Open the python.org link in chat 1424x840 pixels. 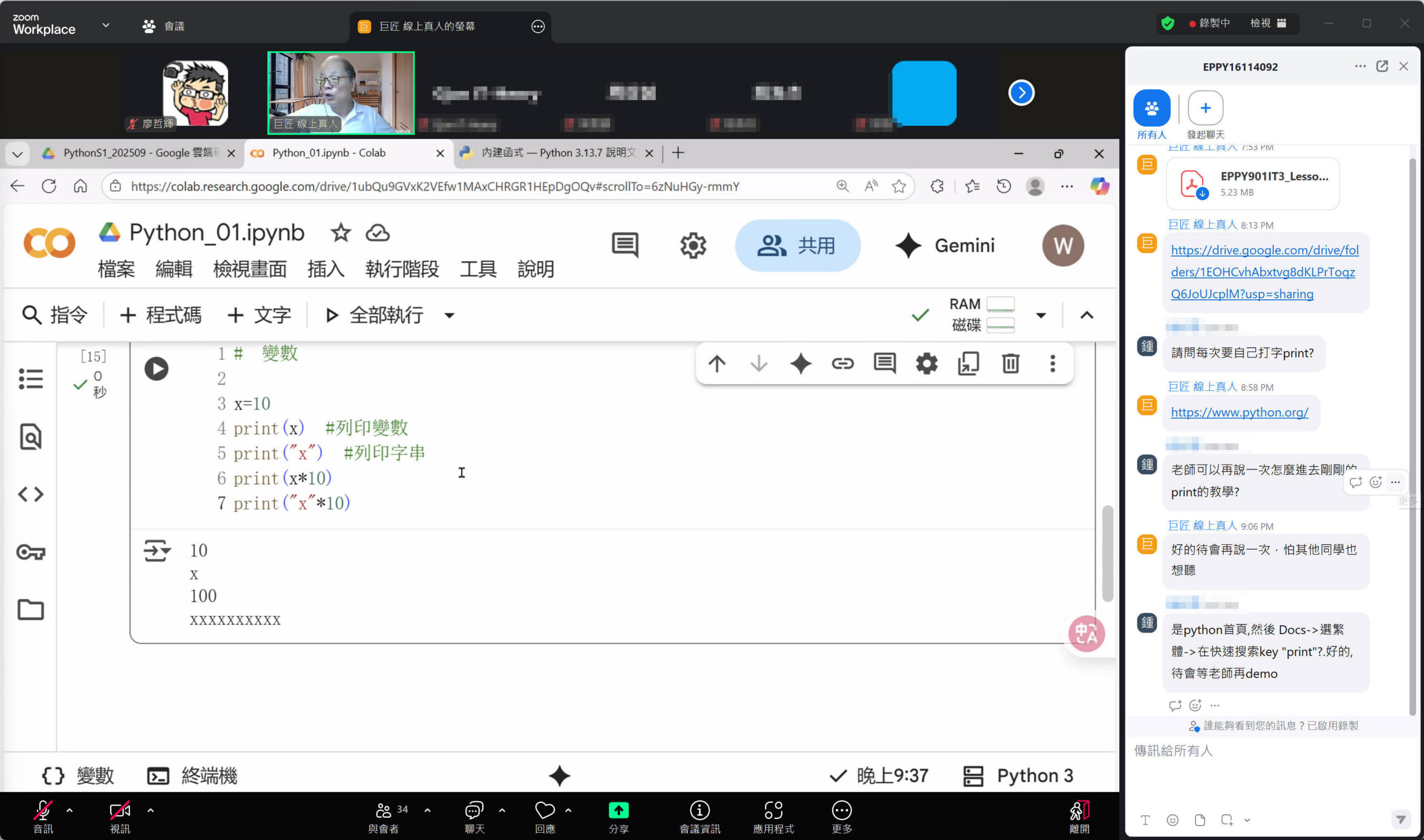point(1240,412)
